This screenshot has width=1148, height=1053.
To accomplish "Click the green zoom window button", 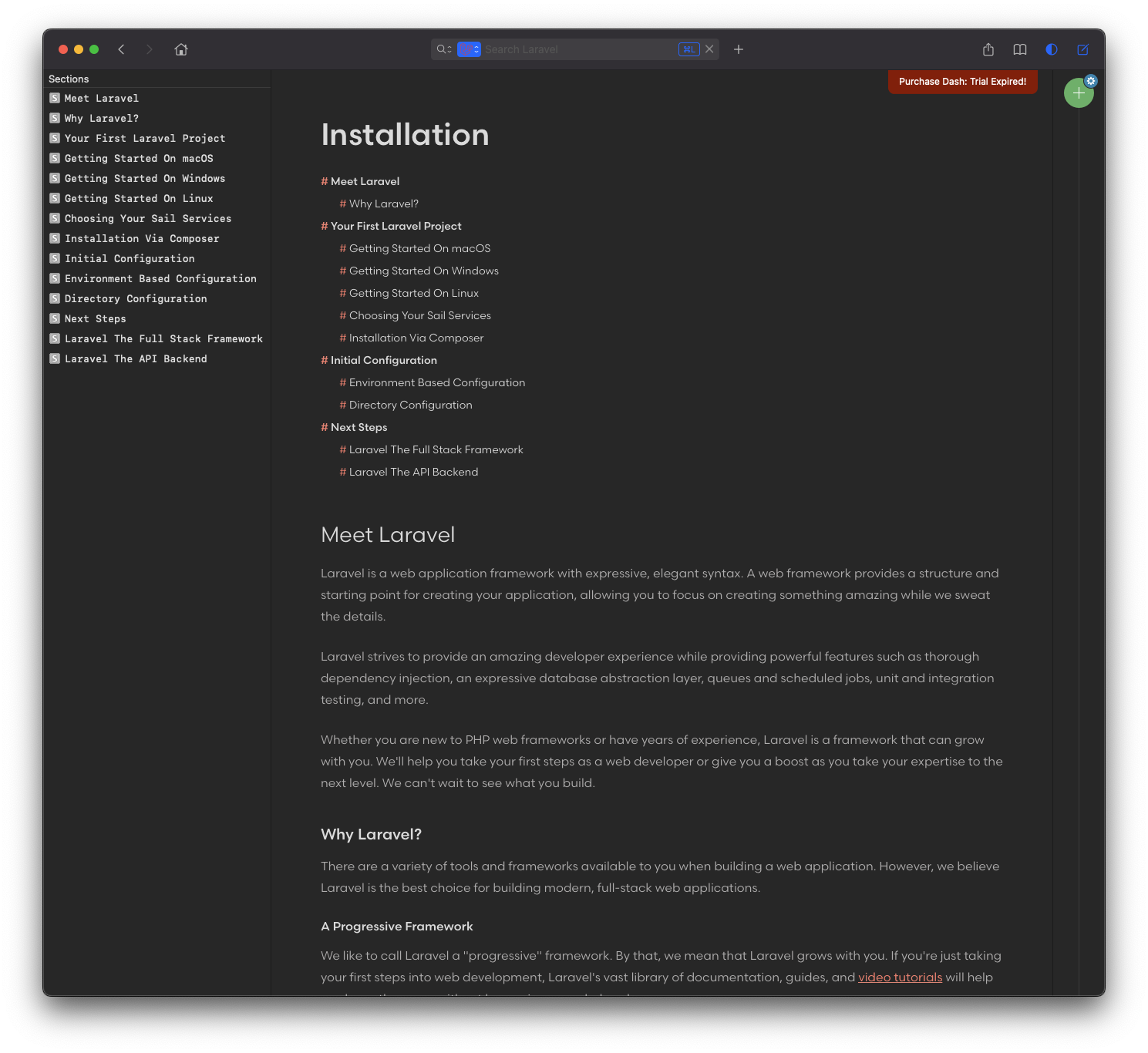I will (x=94, y=49).
